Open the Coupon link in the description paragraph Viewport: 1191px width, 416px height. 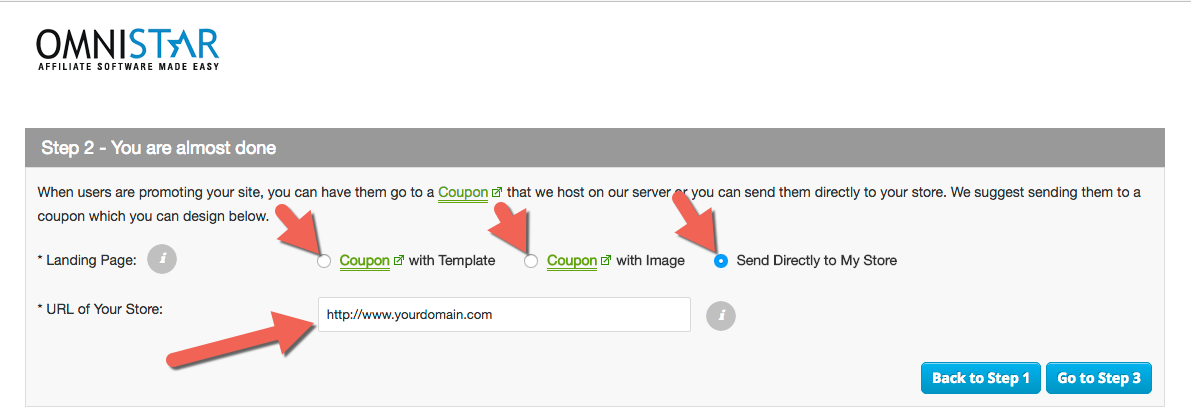[x=463, y=192]
